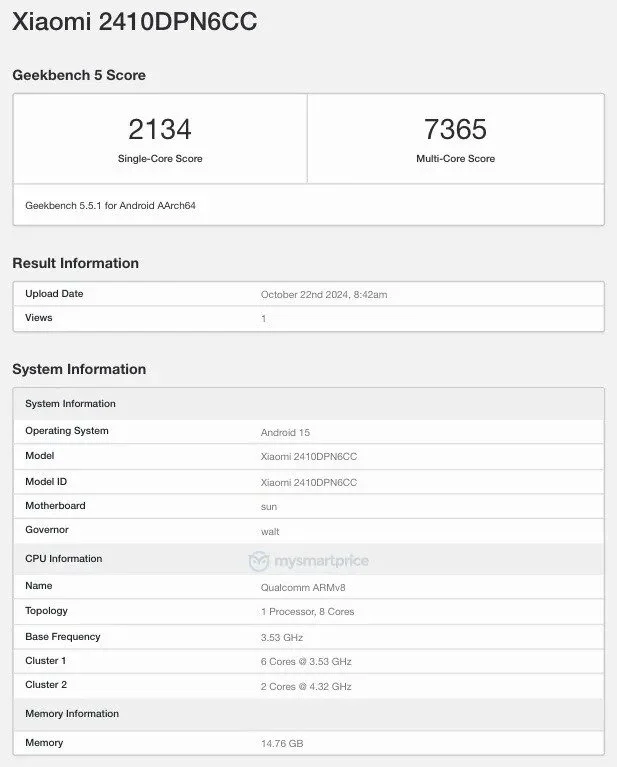Click Cluster 2 value 2 Cores @ 4.32 GHz
This screenshot has height=767, width=617.
pos(306,686)
